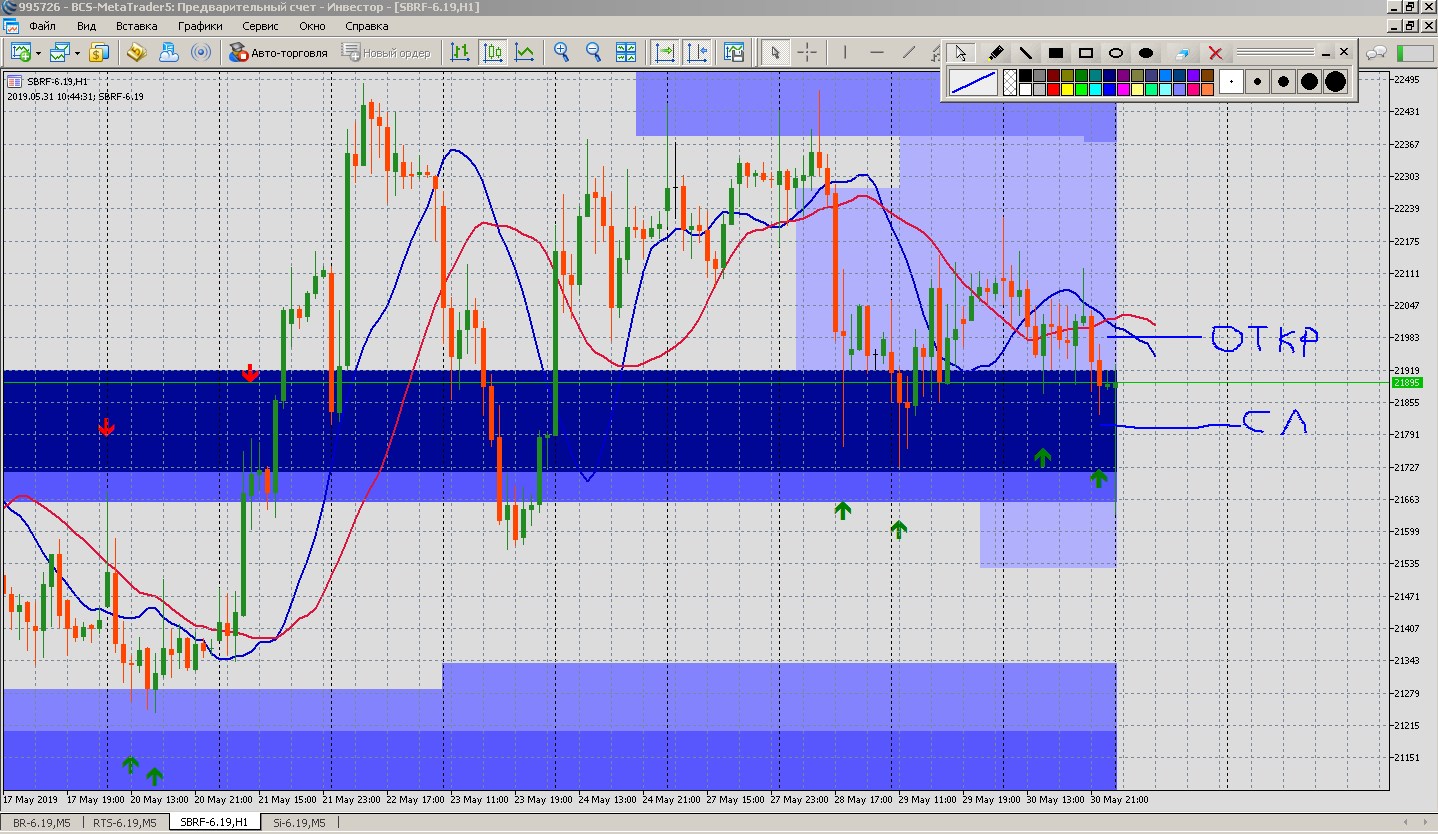Expand the new chart dropdown arrow

[38, 53]
